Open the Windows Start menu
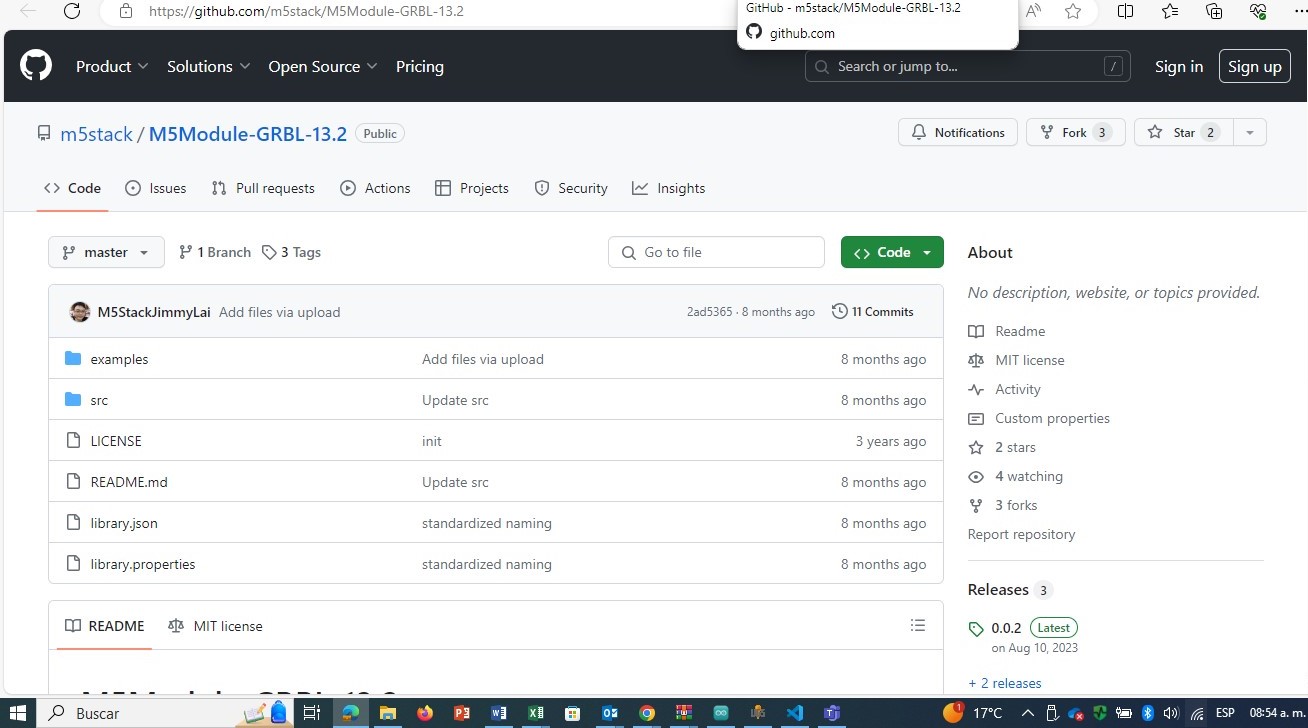 pyautogui.click(x=17, y=713)
